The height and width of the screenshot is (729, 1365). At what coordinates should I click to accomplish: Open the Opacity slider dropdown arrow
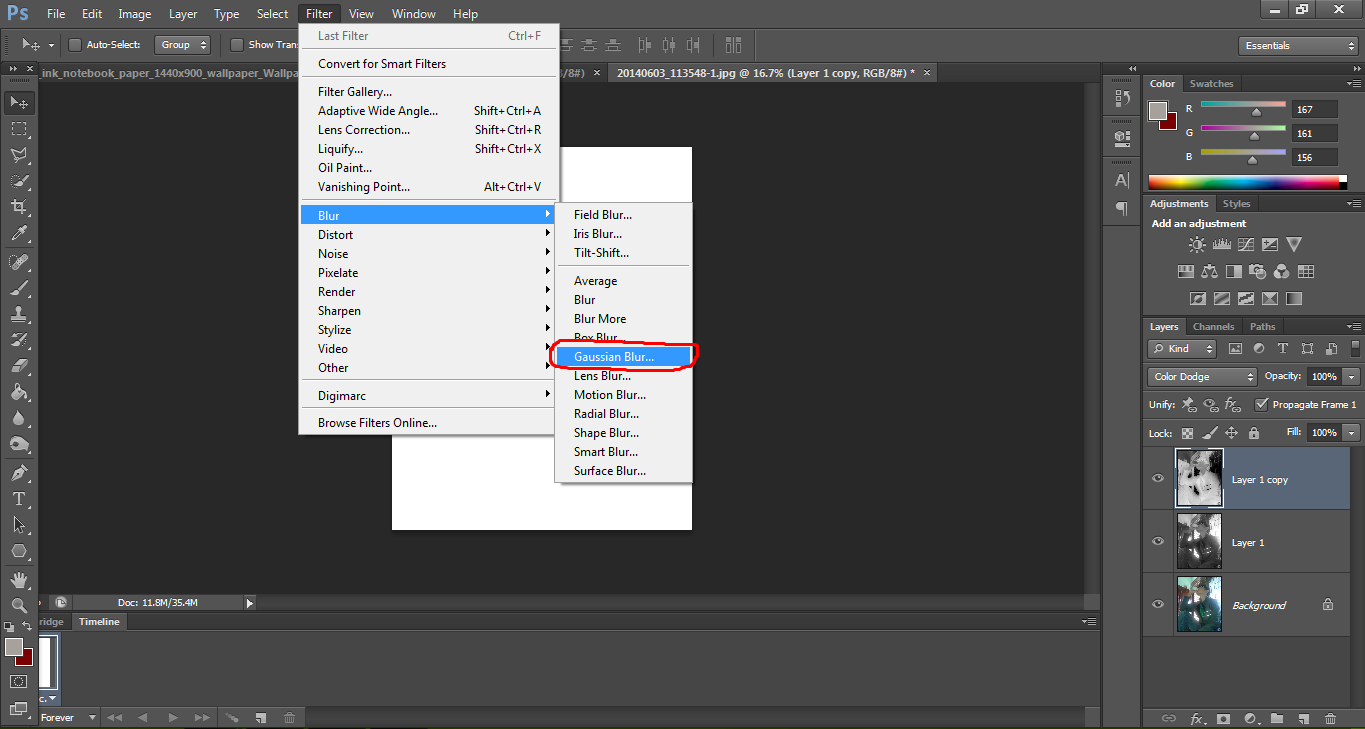1352,377
